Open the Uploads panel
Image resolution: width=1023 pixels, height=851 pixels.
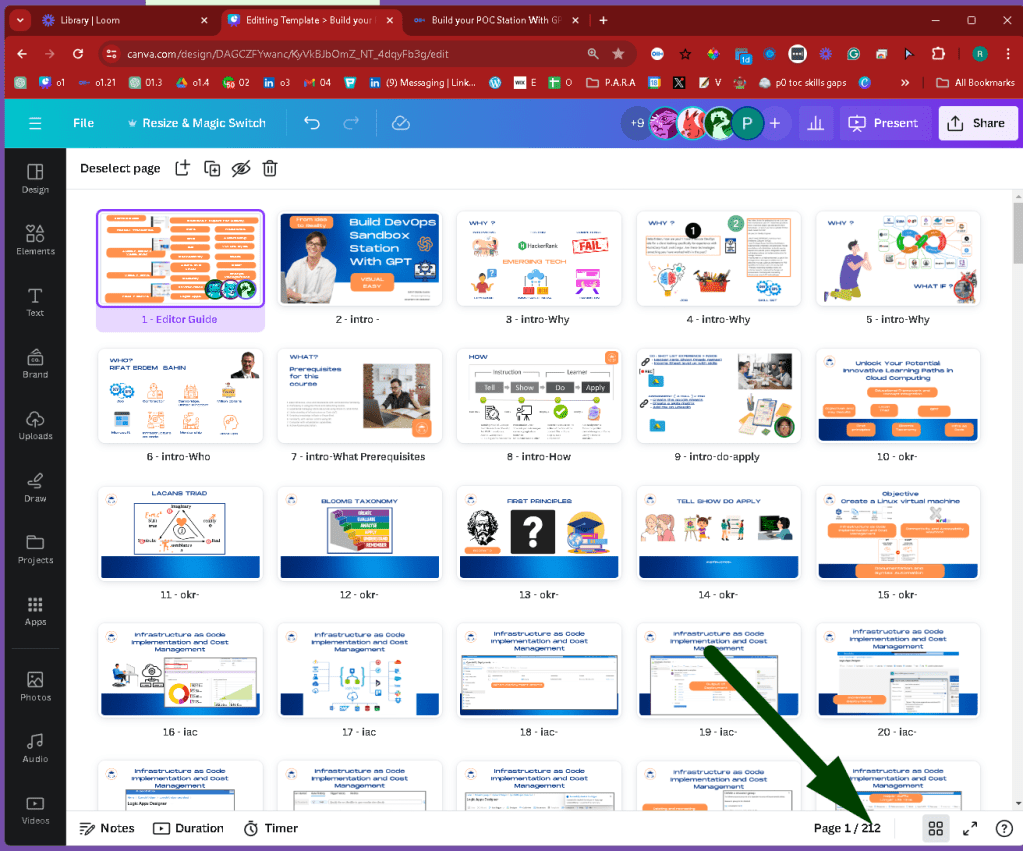click(x=35, y=425)
